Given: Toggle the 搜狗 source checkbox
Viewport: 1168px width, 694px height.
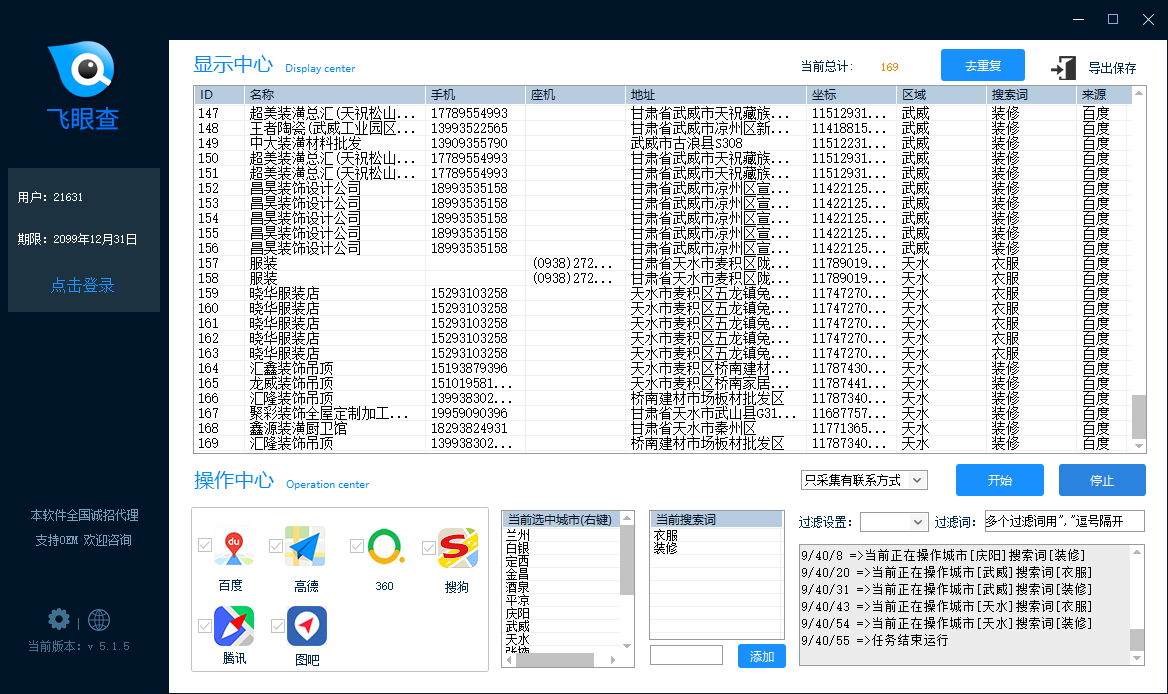Looking at the screenshot, I should [428, 548].
